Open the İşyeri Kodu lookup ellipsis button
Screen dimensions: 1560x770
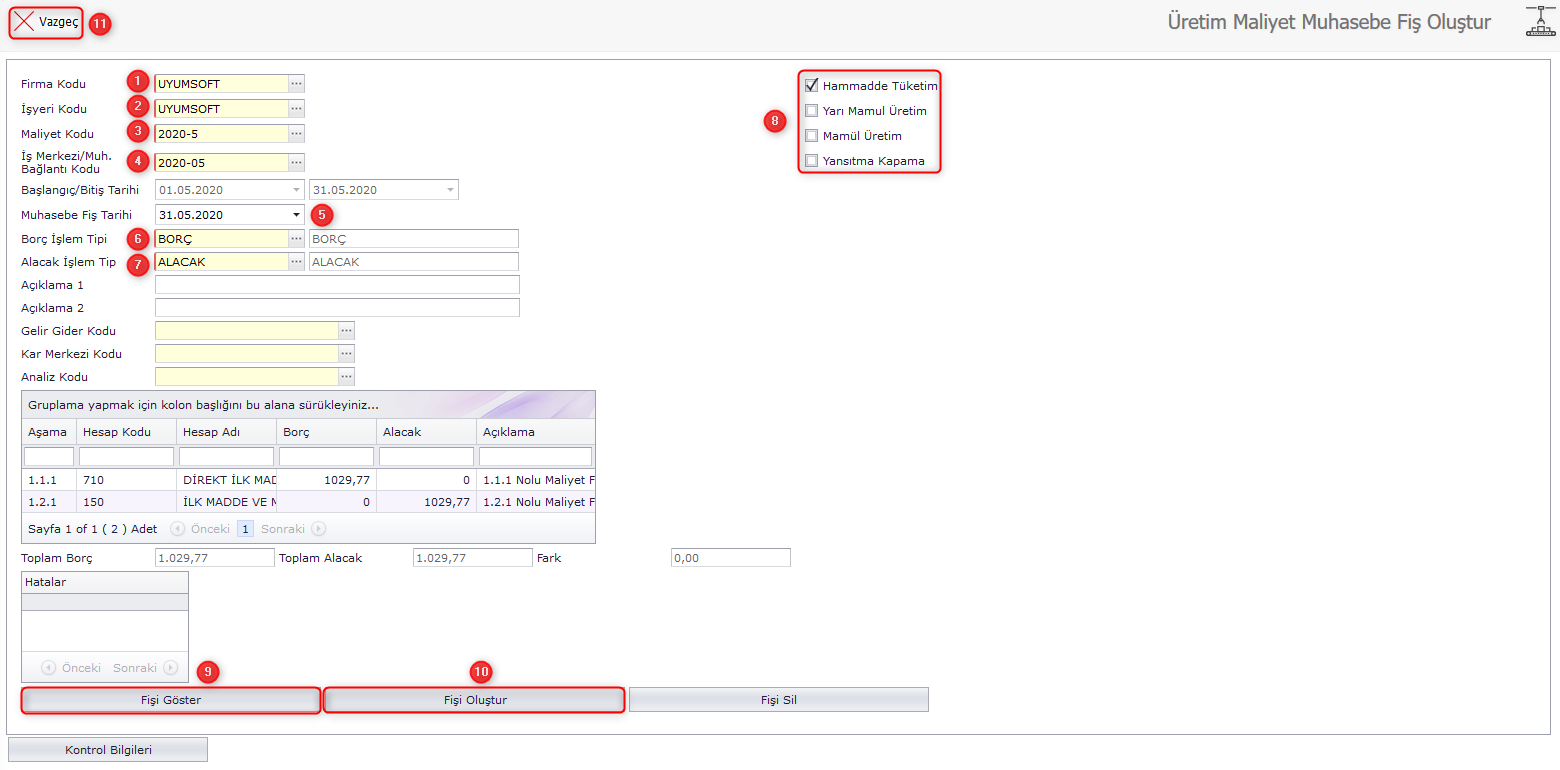tap(296, 109)
